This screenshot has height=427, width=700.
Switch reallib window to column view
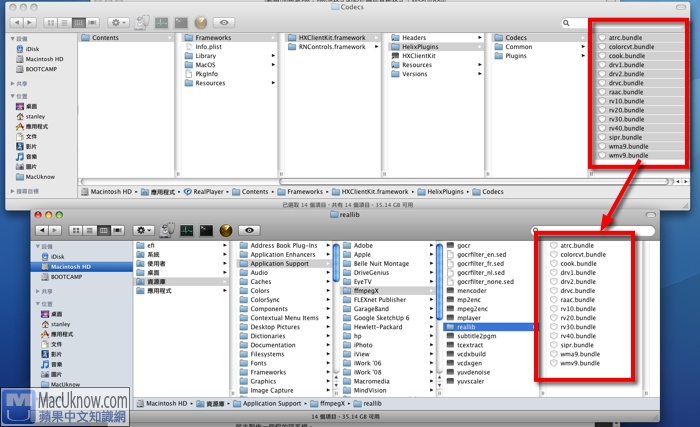[103, 230]
